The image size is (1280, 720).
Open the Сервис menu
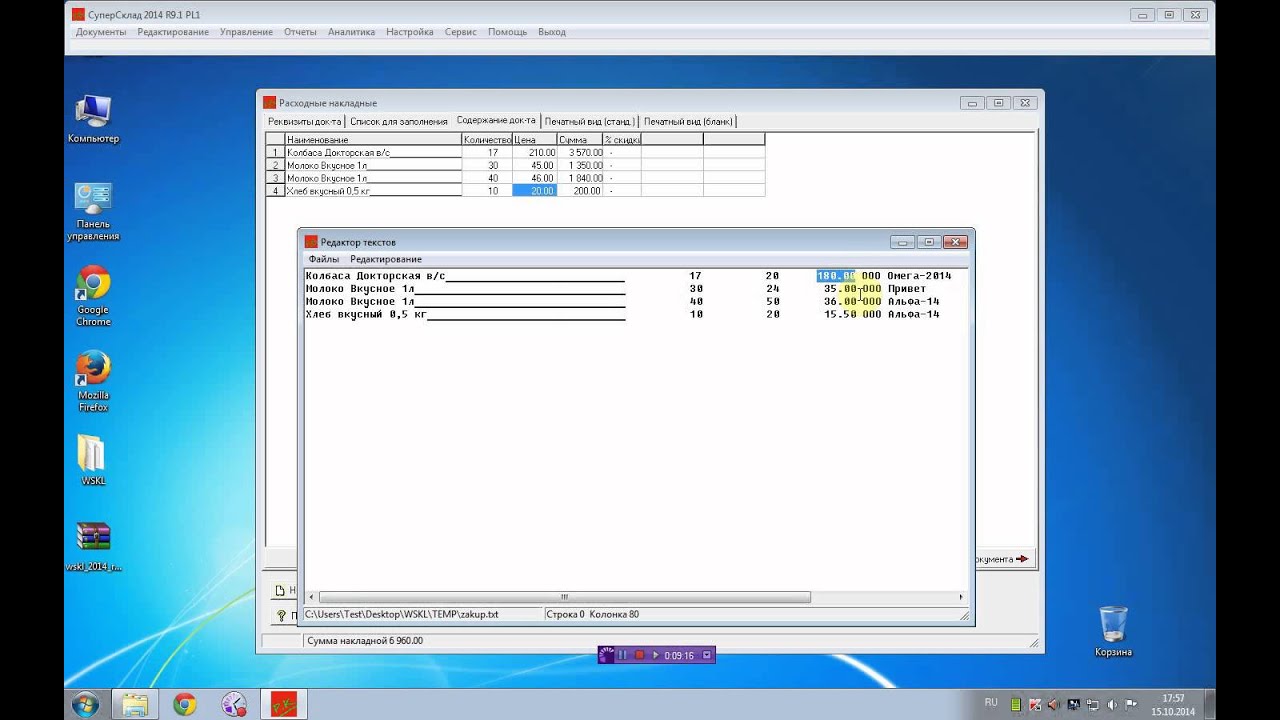point(460,32)
